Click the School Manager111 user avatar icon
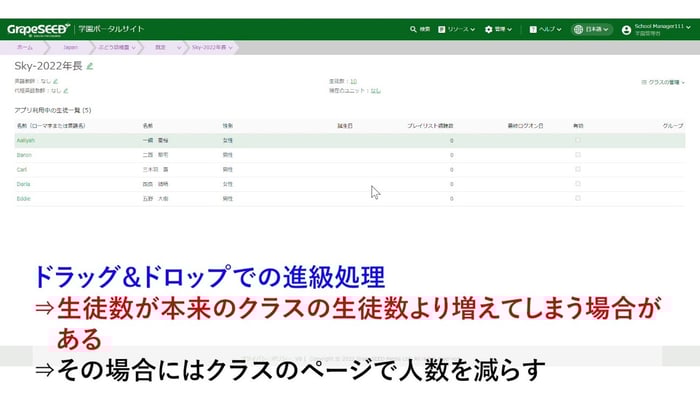The width and height of the screenshot is (700, 393). (626, 30)
